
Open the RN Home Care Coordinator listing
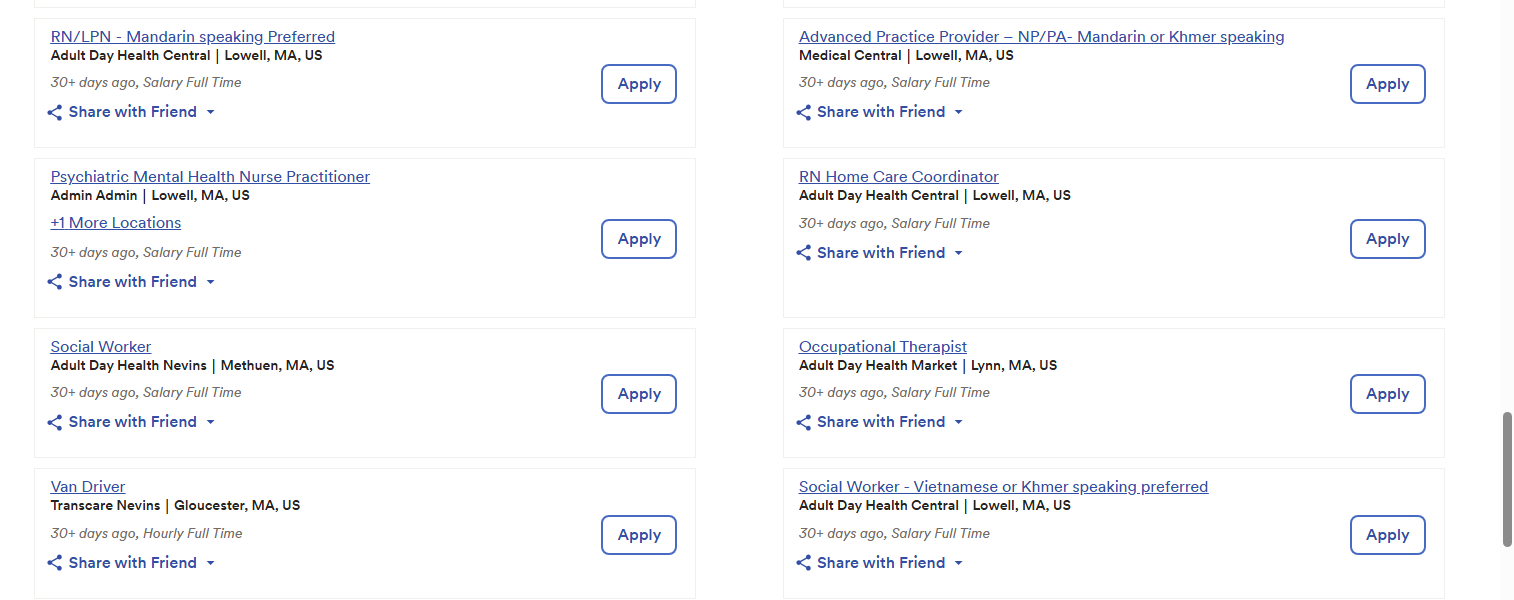click(898, 177)
